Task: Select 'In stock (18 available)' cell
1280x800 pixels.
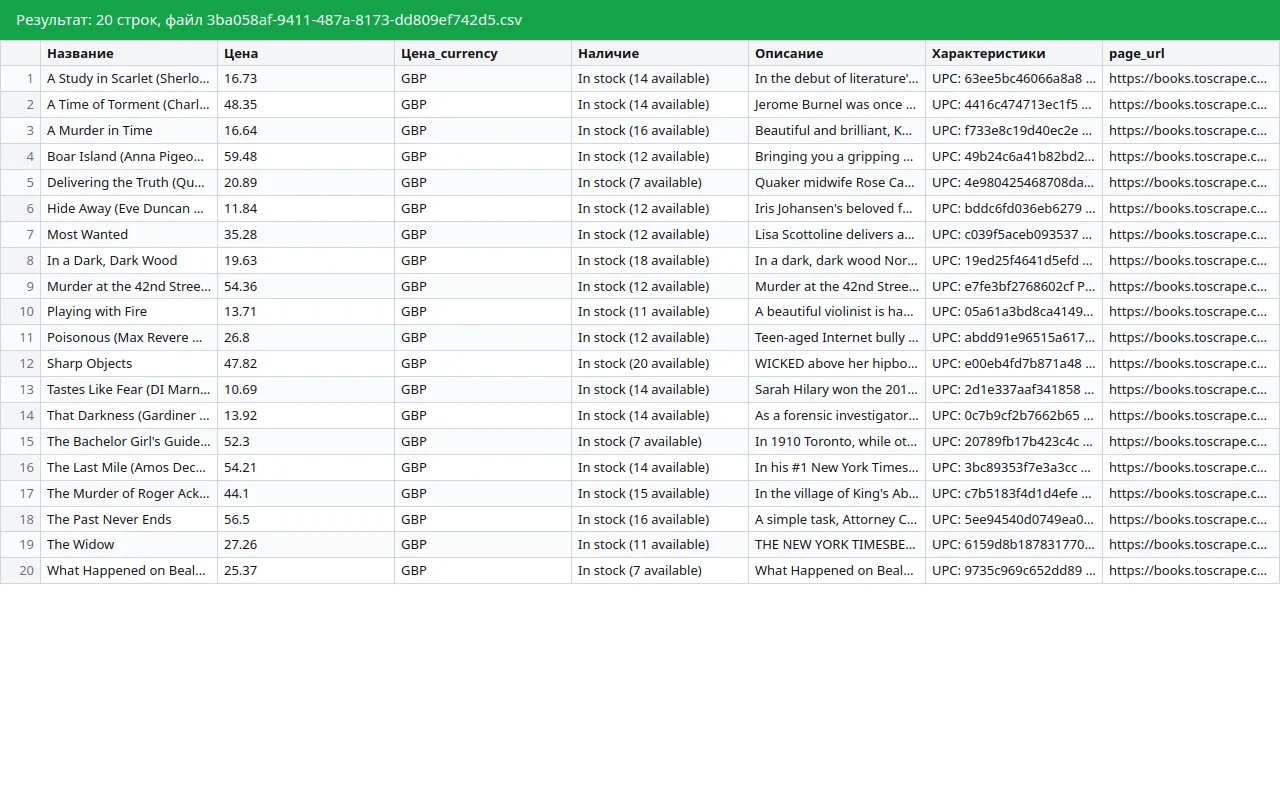Action: click(x=660, y=260)
